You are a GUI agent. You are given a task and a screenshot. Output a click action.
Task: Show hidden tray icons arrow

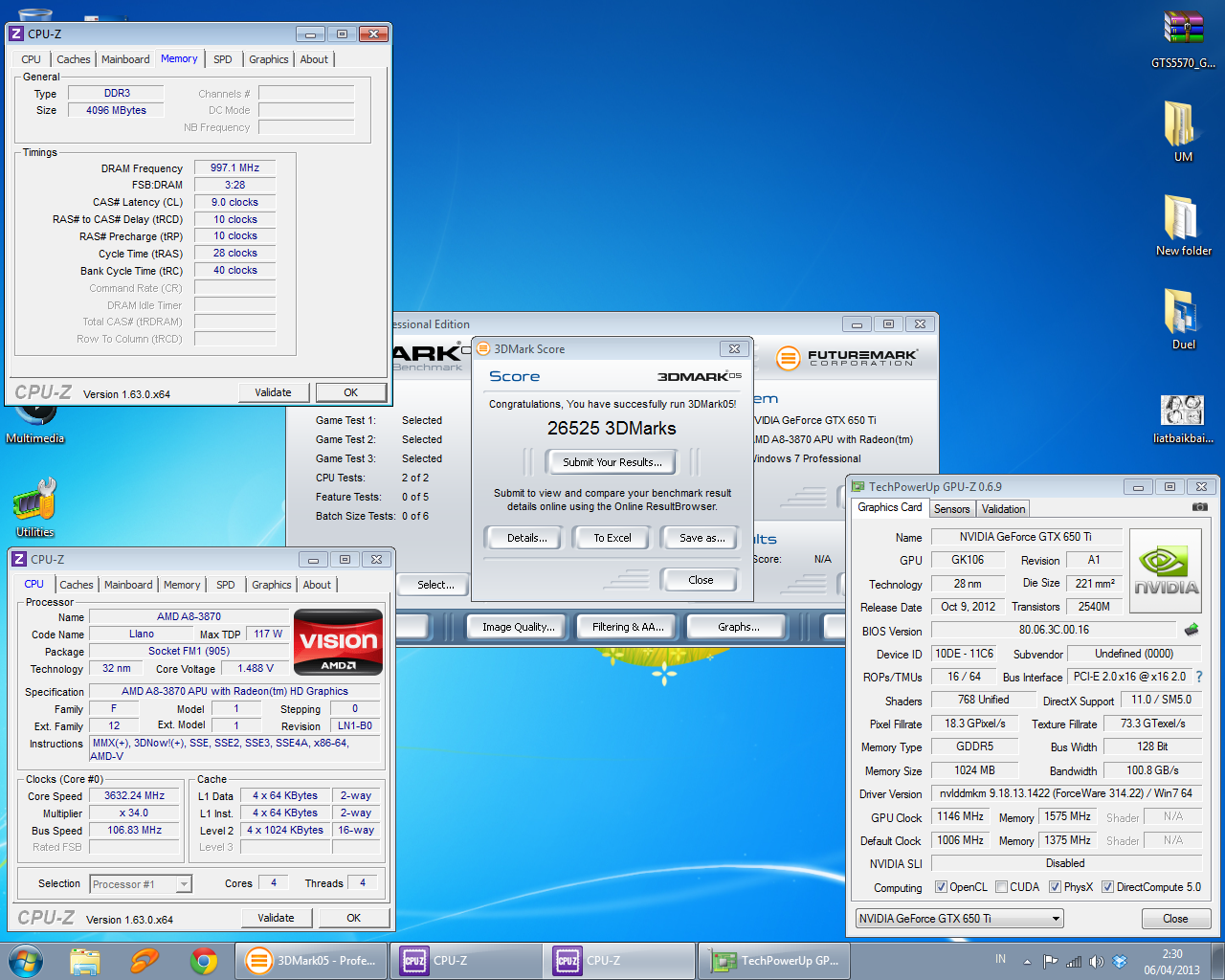coord(1027,961)
